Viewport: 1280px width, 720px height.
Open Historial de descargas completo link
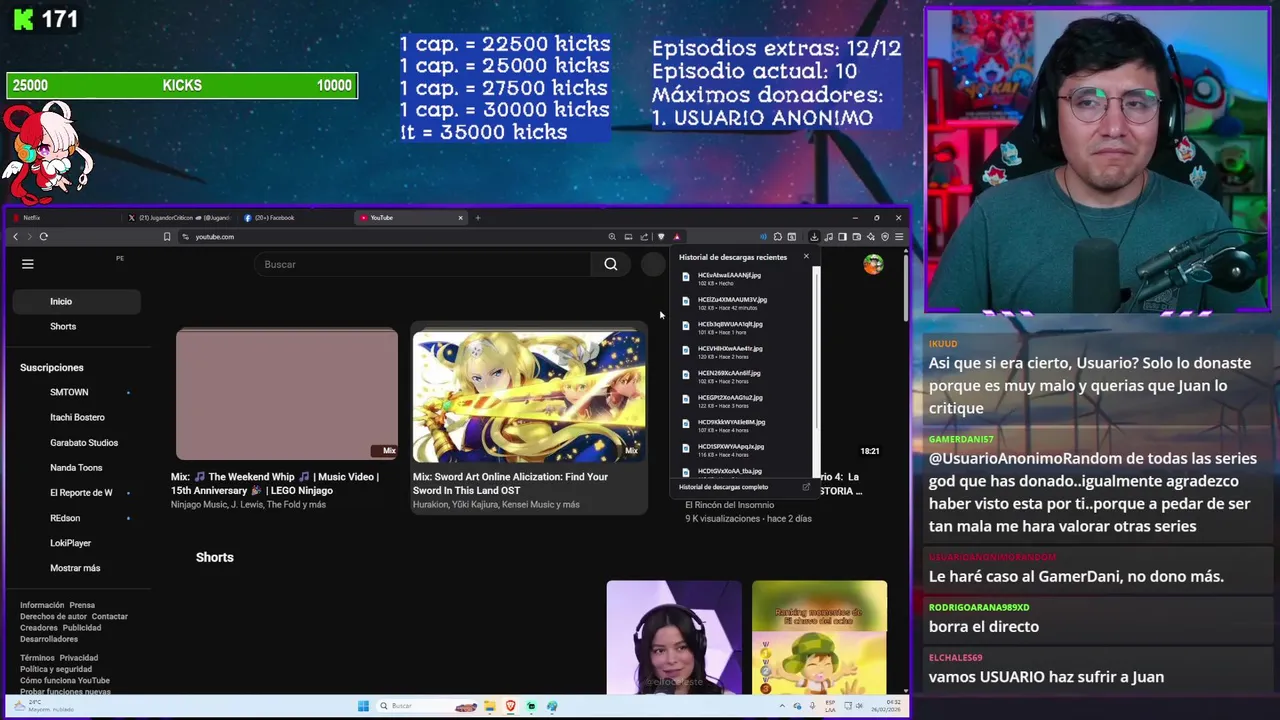[724, 487]
